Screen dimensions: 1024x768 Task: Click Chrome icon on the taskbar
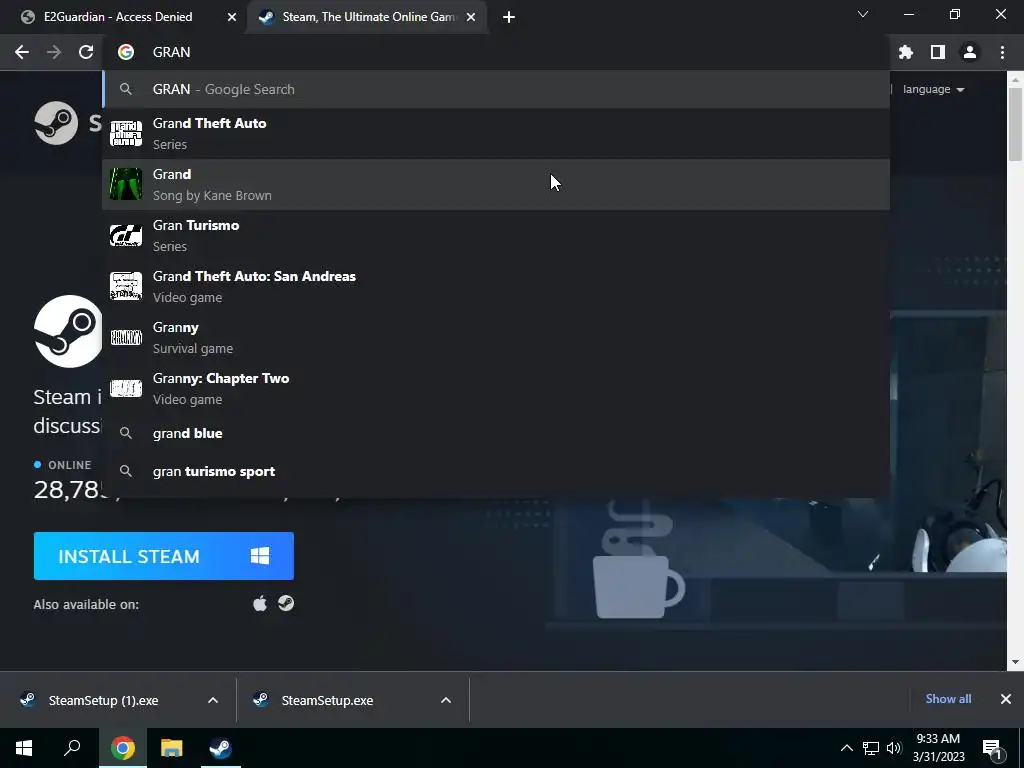(122, 748)
